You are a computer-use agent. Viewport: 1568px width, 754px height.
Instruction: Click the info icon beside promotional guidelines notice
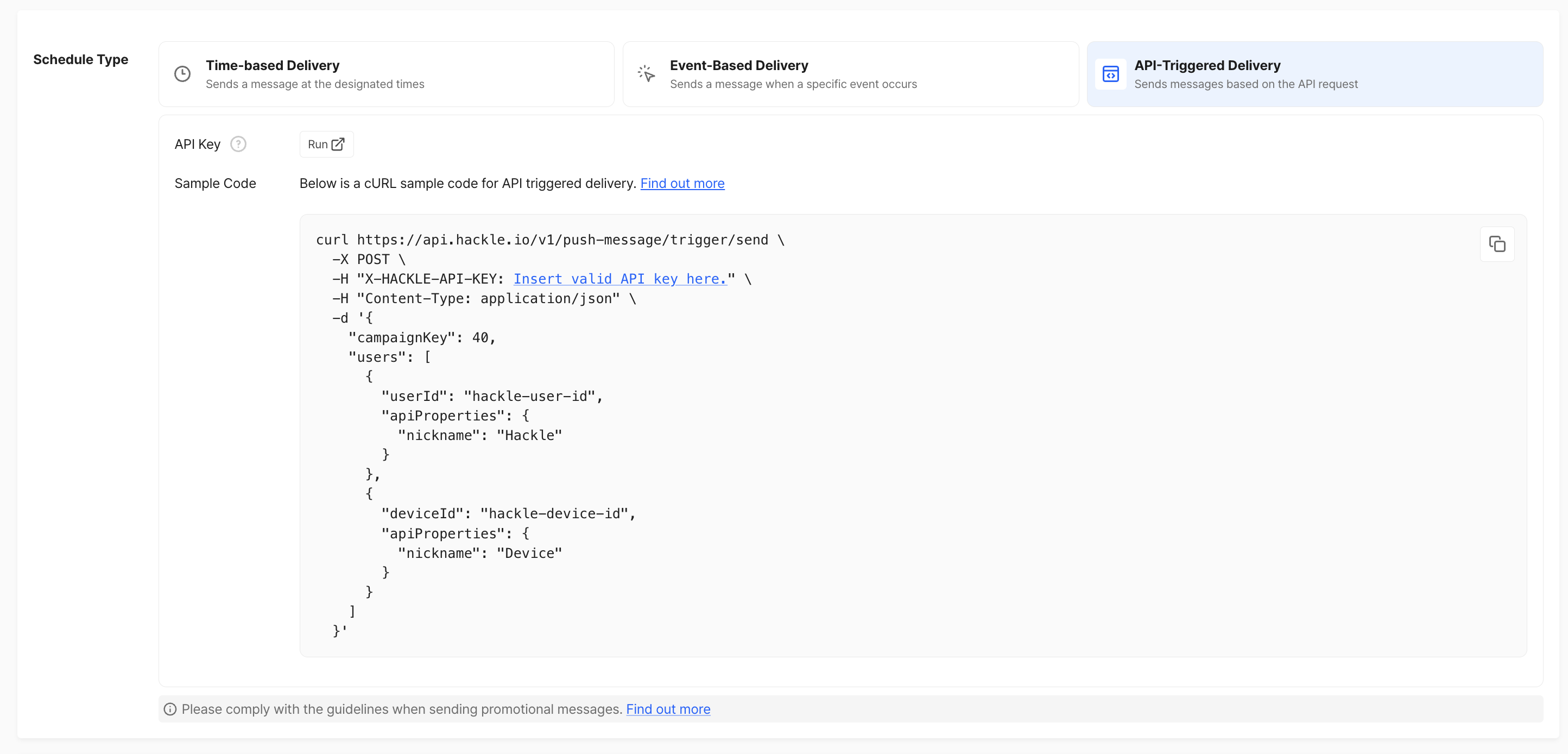click(170, 709)
